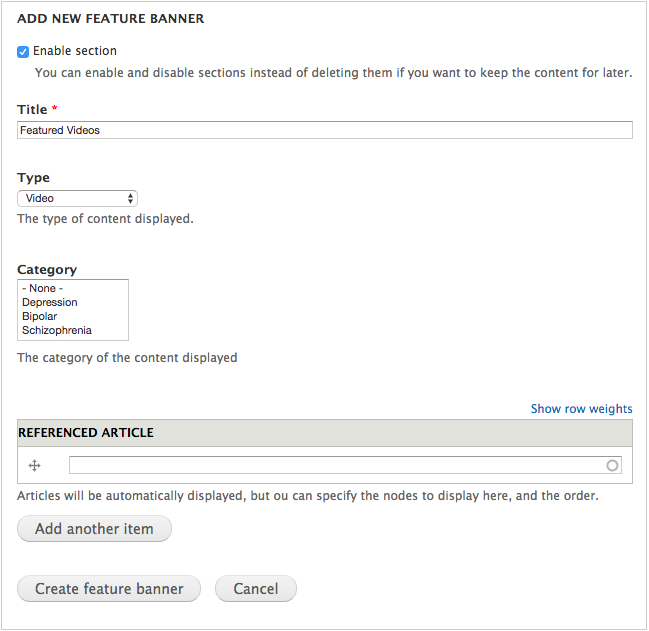
Task: Open the Show row weights link
Action: (581, 408)
